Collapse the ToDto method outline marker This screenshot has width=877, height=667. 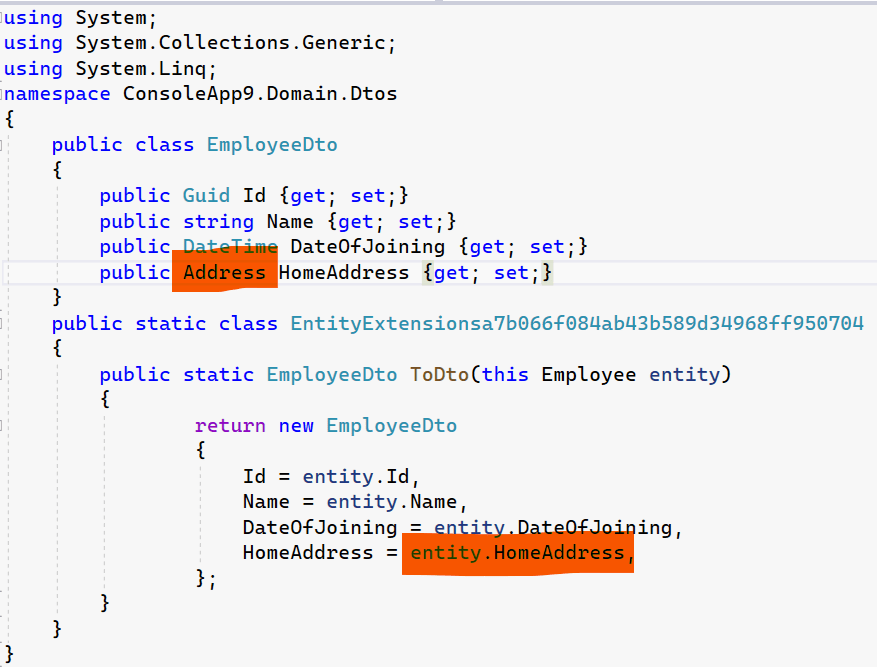[x=3, y=375]
